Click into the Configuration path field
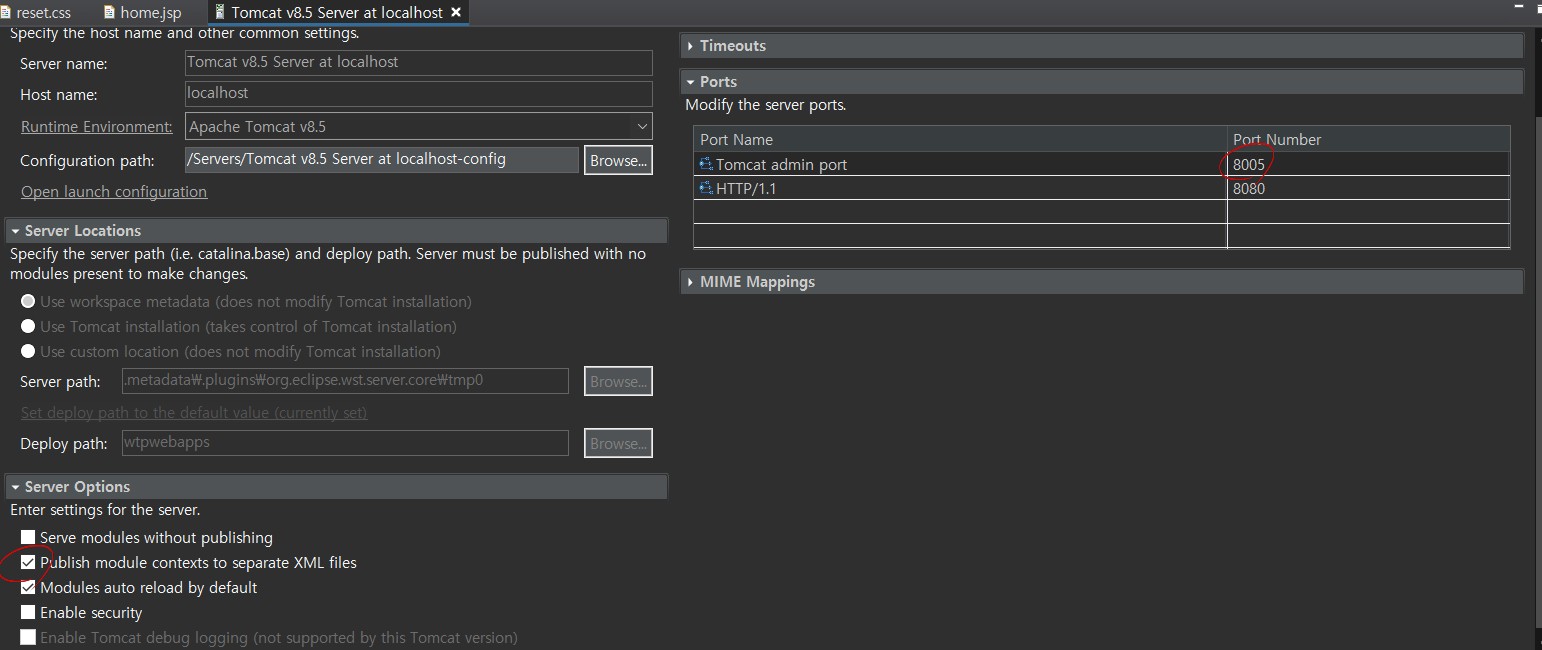The image size is (1542, 650). pyautogui.click(x=381, y=159)
